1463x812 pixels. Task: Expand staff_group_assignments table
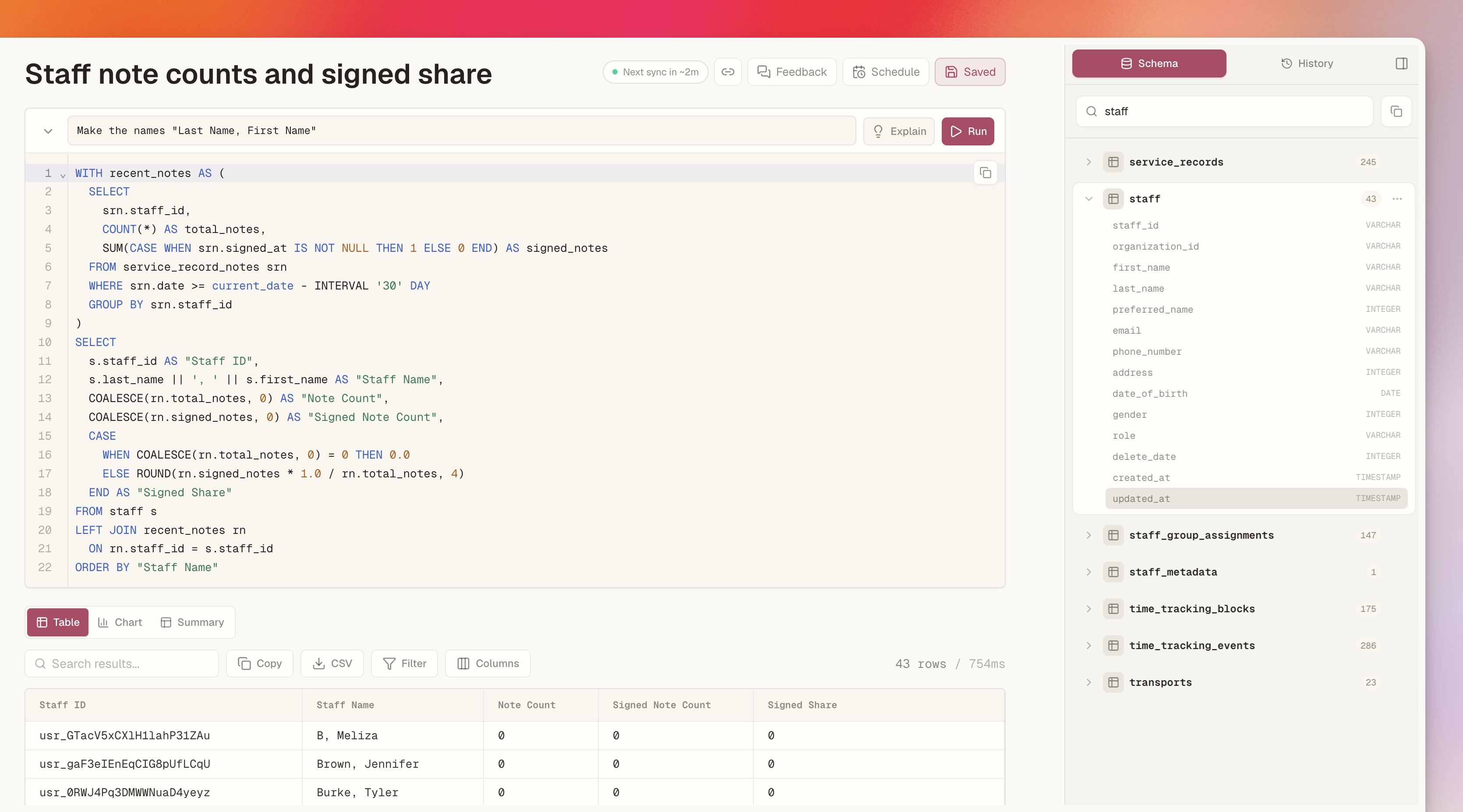(x=1088, y=536)
